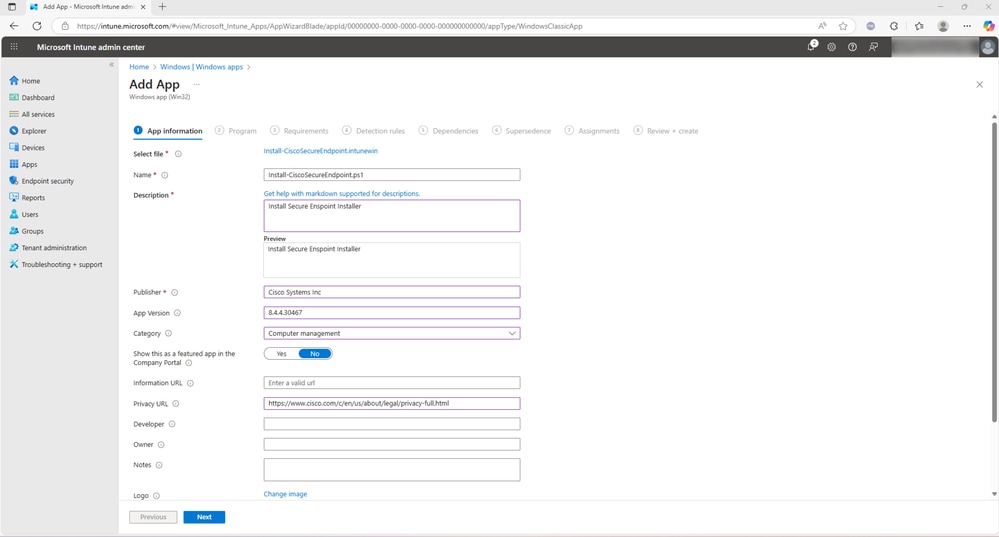Open the Devices sidebar icon

click(13, 147)
